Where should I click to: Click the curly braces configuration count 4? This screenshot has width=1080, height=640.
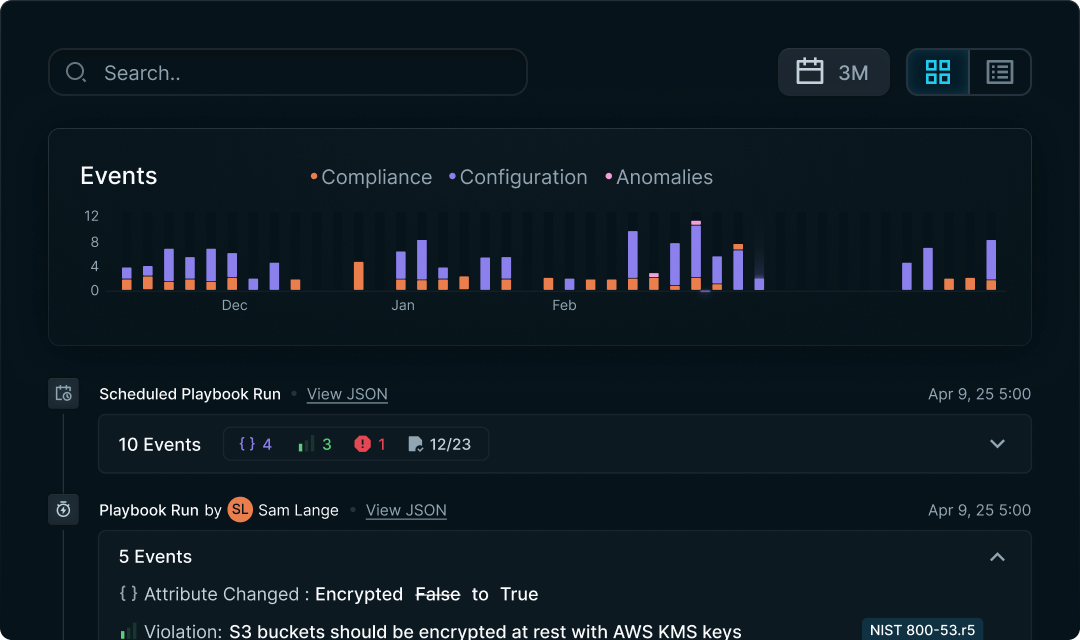coord(255,444)
